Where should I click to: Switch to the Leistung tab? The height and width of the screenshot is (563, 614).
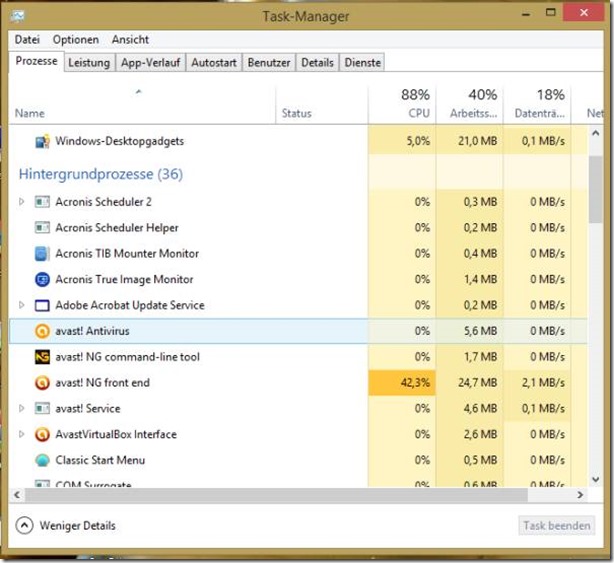tap(89, 63)
